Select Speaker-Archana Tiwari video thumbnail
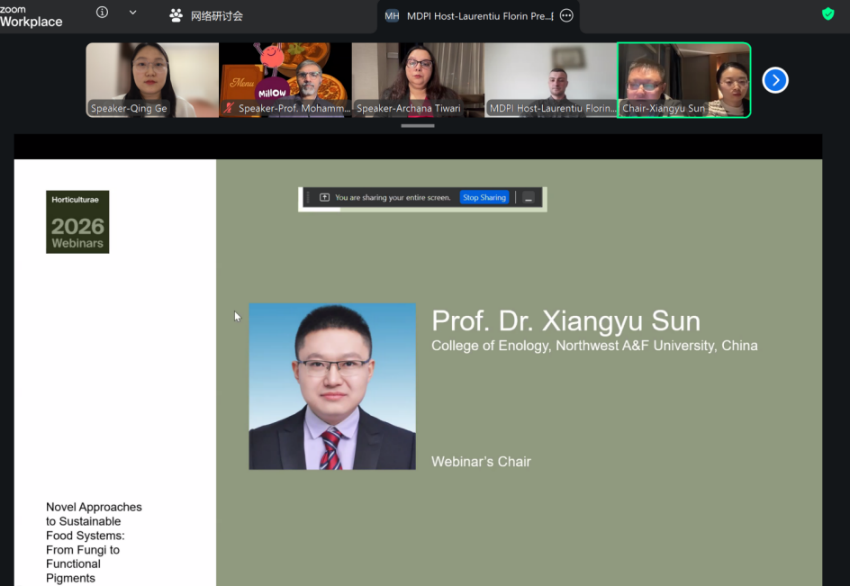Viewport: 851px width, 586px height. (x=417, y=80)
